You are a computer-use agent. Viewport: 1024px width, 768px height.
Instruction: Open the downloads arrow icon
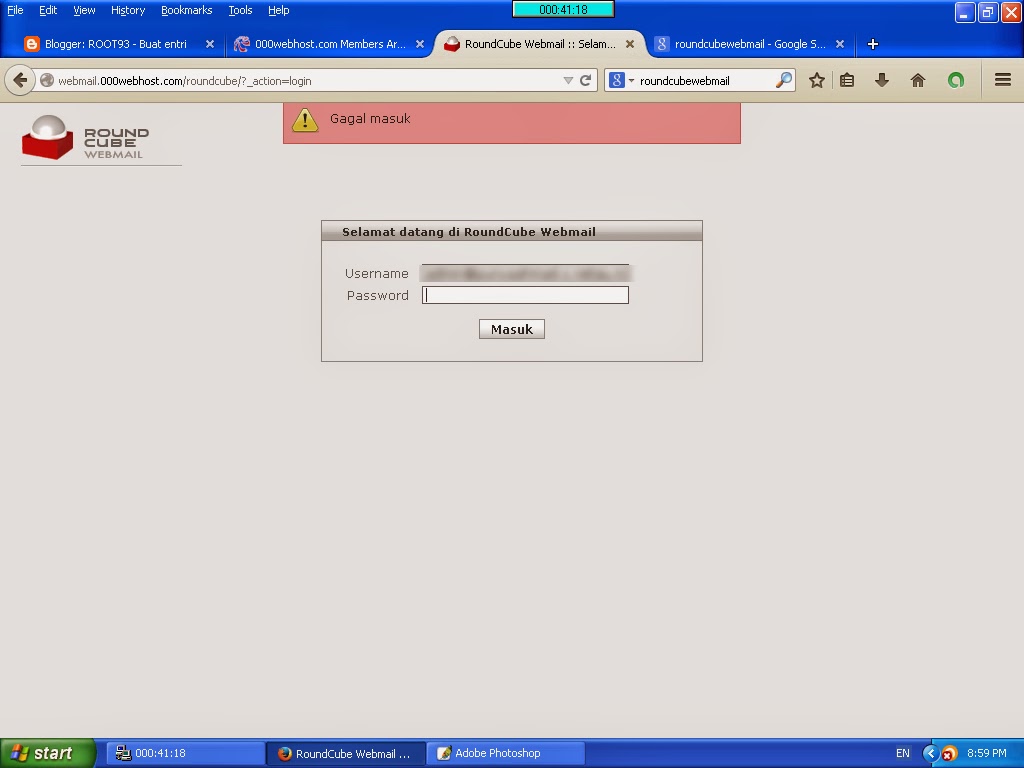pos(882,80)
